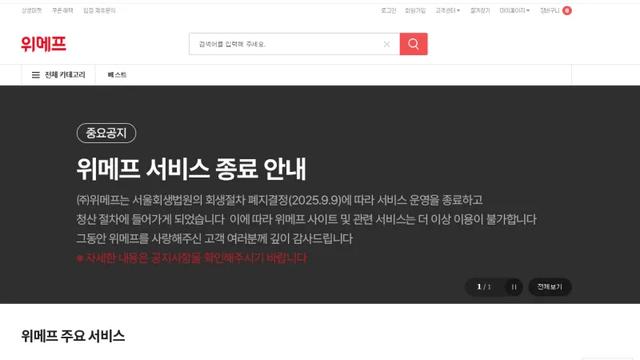640x360 pixels.
Task: Open the 베스트 tab
Action: pyautogui.click(x=117, y=75)
